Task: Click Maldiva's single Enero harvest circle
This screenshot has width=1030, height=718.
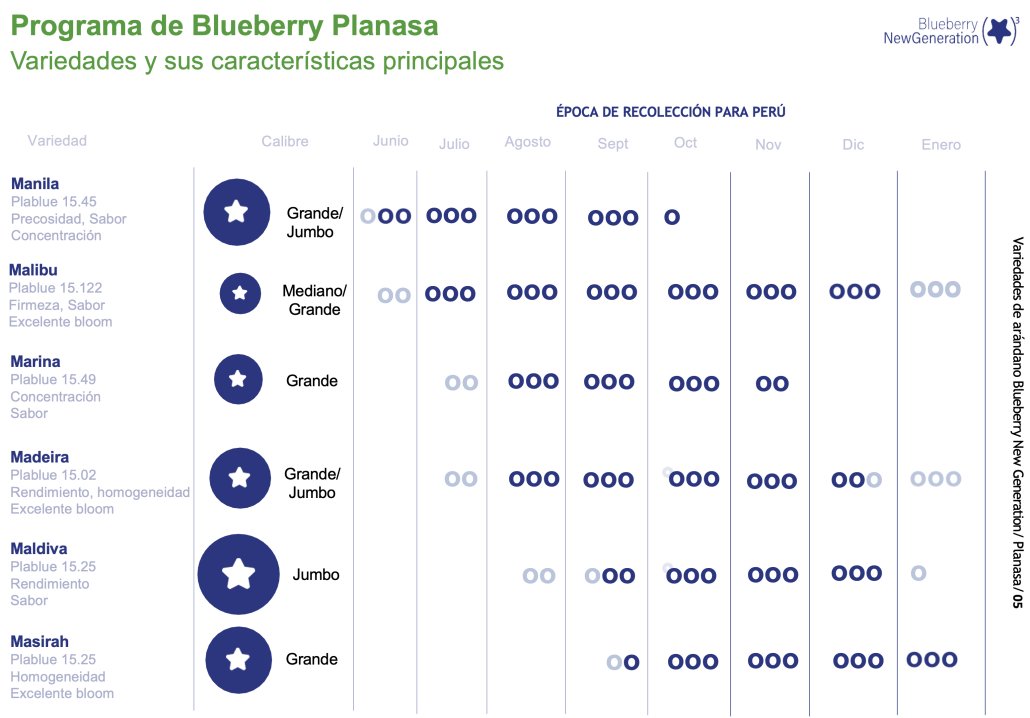Action: coord(918,573)
